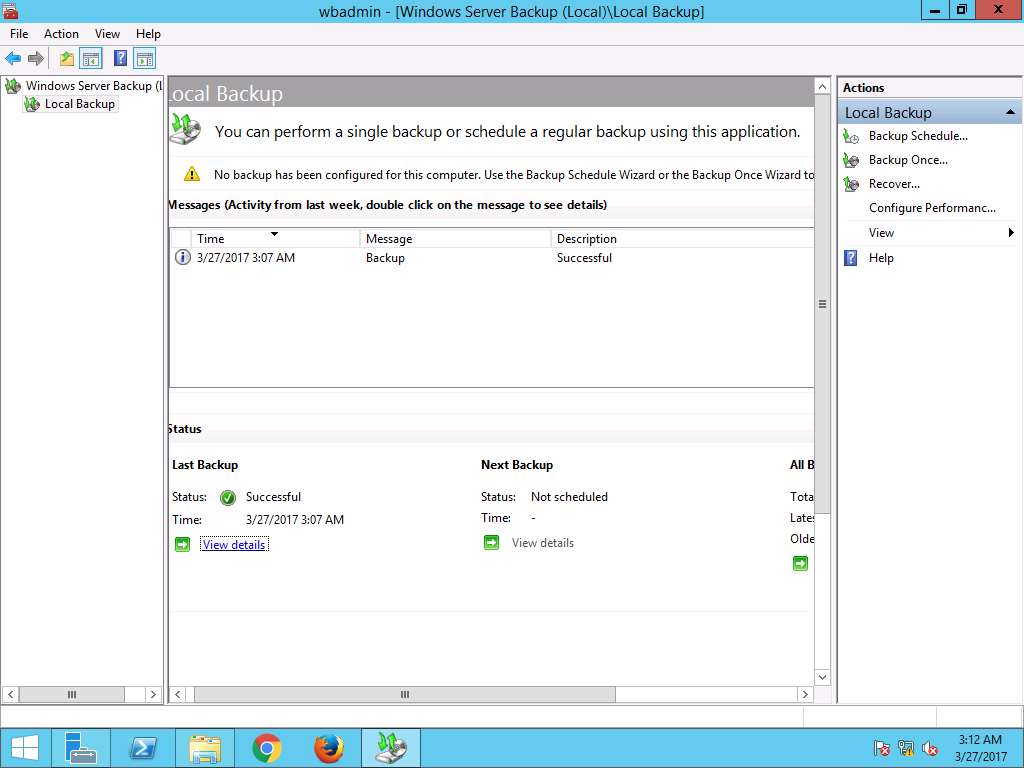Click center pane vertical scrollbar thumb
Image resolution: width=1024 pixels, height=768 pixels.
(822, 304)
